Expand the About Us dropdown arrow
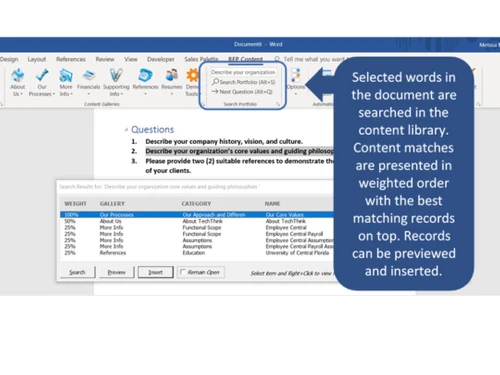The width and height of the screenshot is (500, 375). click(x=22, y=94)
